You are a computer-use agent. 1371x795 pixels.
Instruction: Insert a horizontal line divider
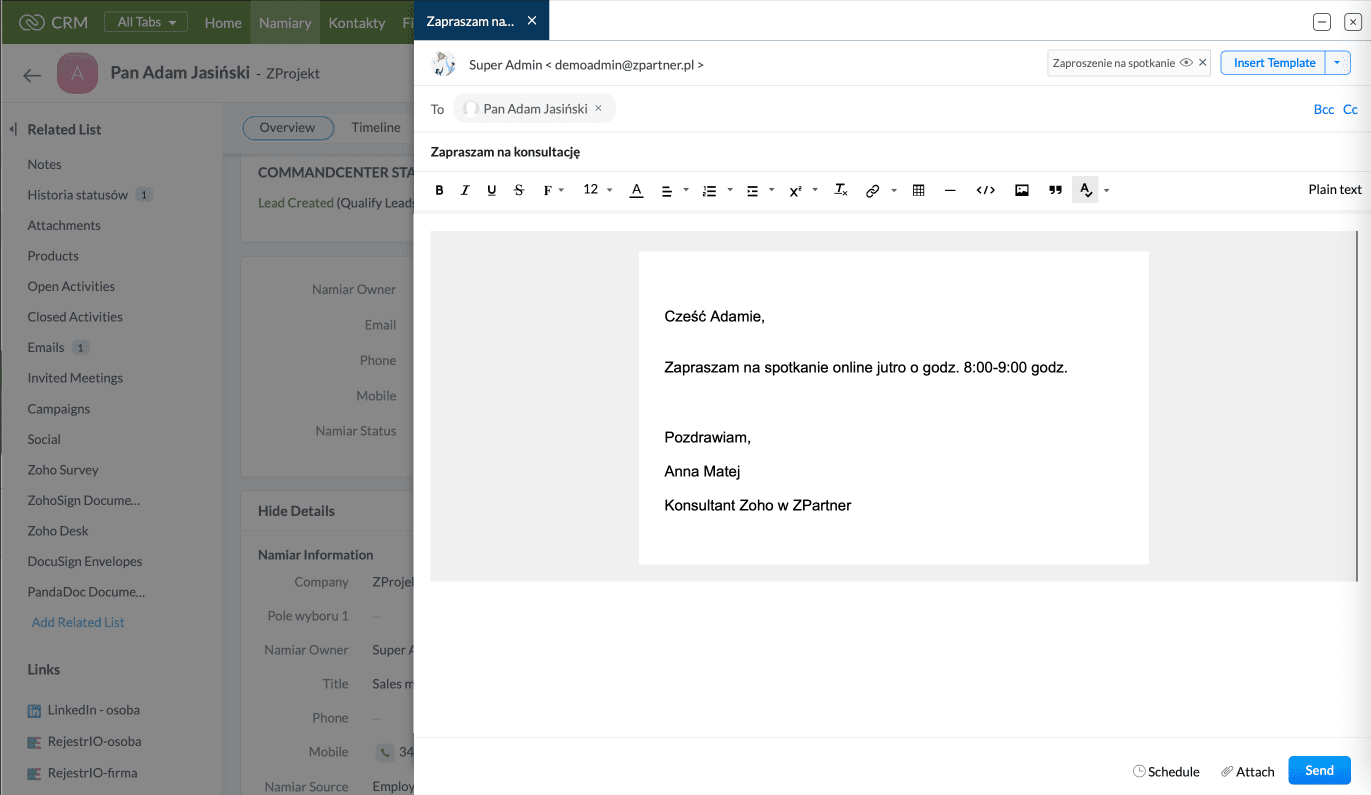click(950, 190)
